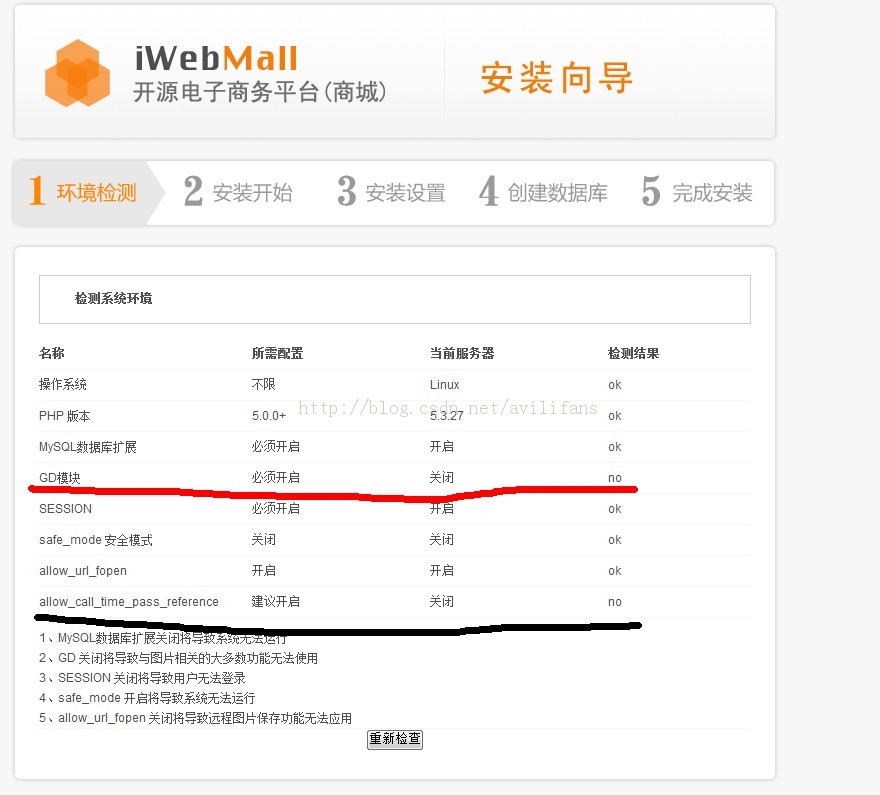Click the no result for GD模块
880x795 pixels.
[x=615, y=479]
